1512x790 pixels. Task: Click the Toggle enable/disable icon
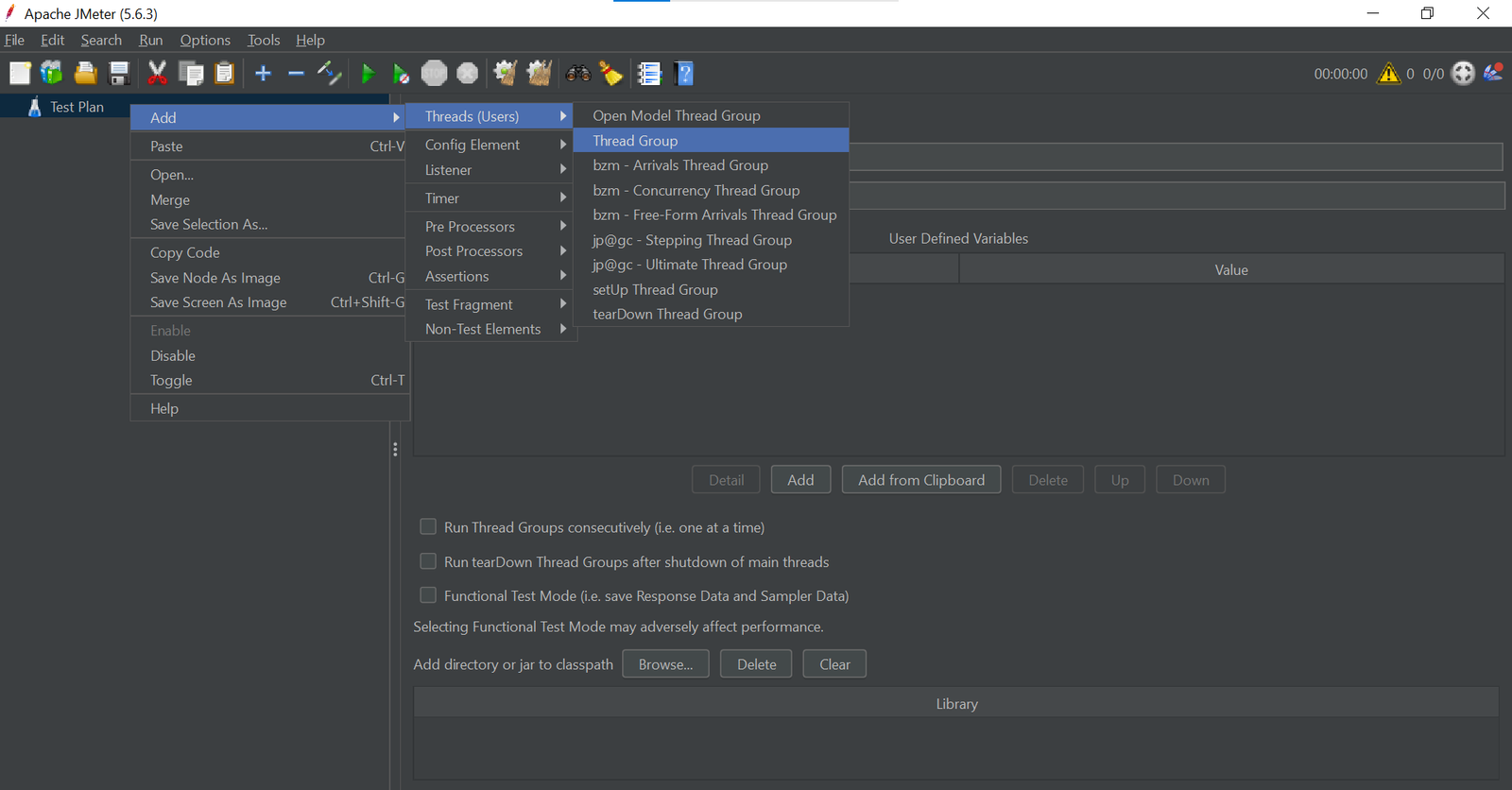(329, 73)
